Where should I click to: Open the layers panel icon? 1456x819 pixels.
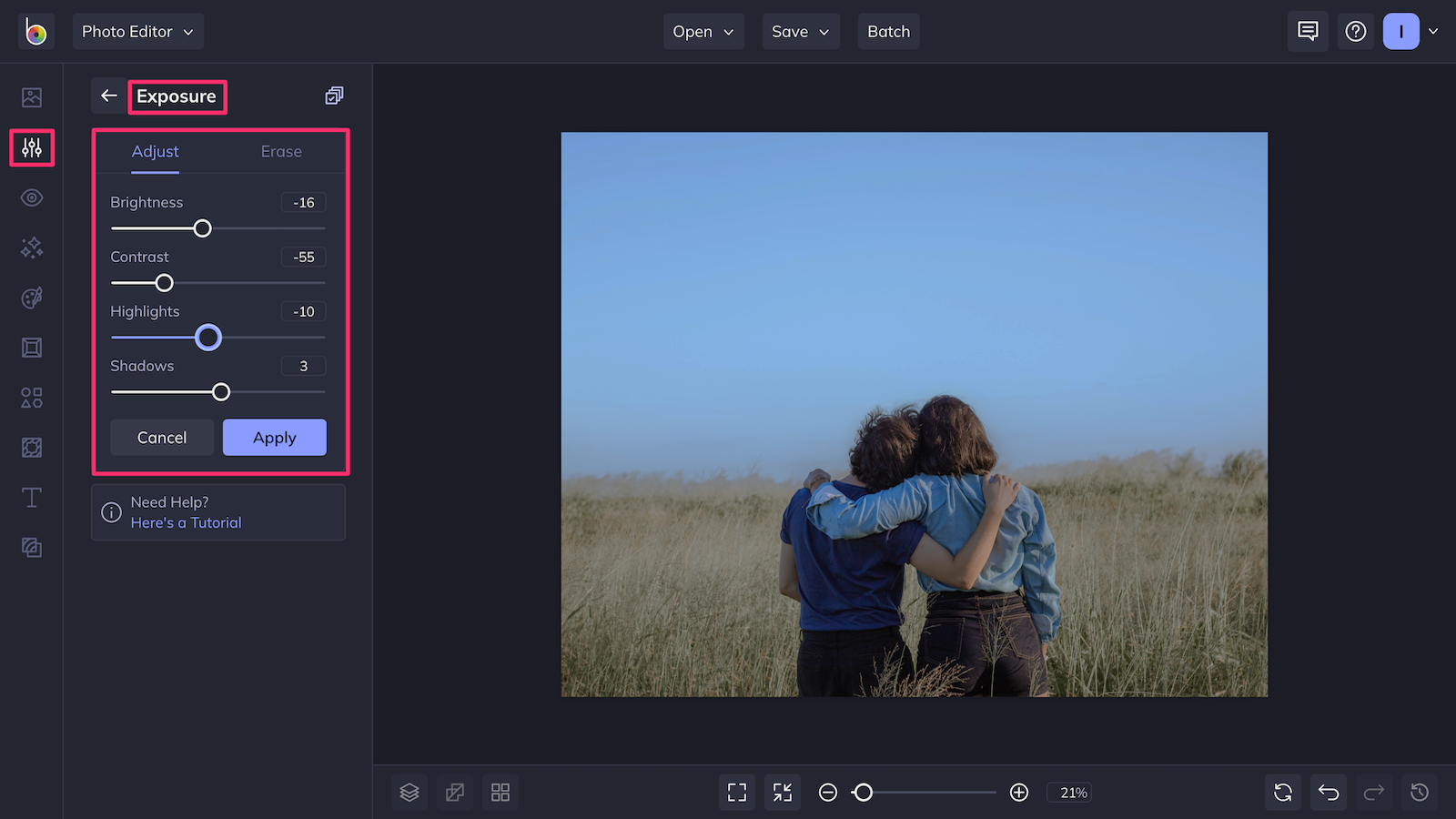(x=409, y=793)
